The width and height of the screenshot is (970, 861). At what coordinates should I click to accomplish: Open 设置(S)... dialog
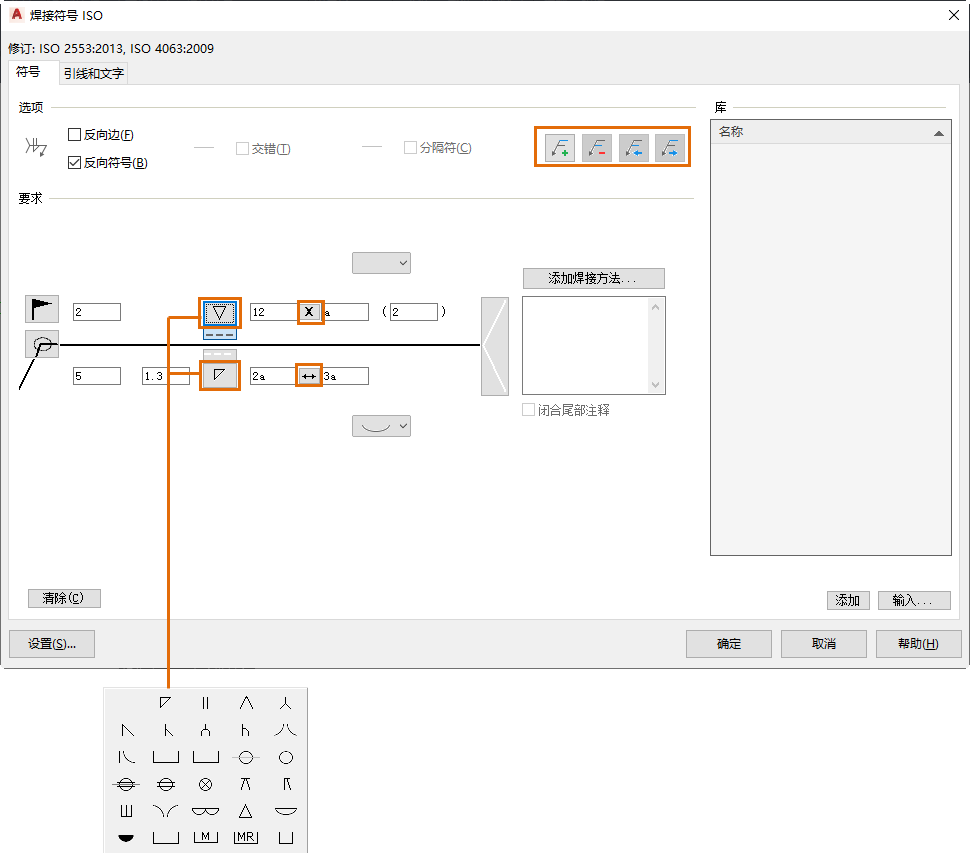tap(52, 644)
